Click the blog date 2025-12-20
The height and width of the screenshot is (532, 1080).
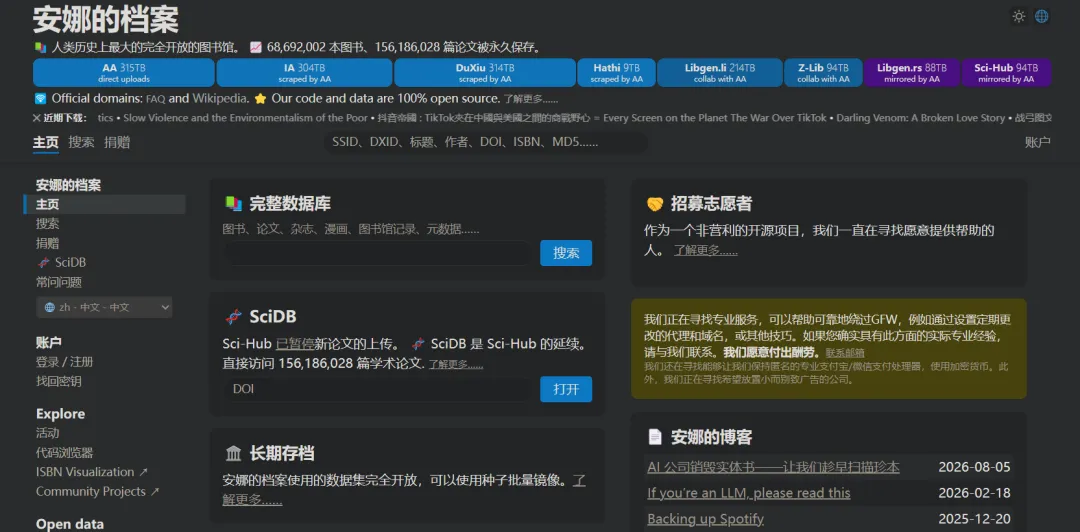pyautogui.click(x=974, y=519)
